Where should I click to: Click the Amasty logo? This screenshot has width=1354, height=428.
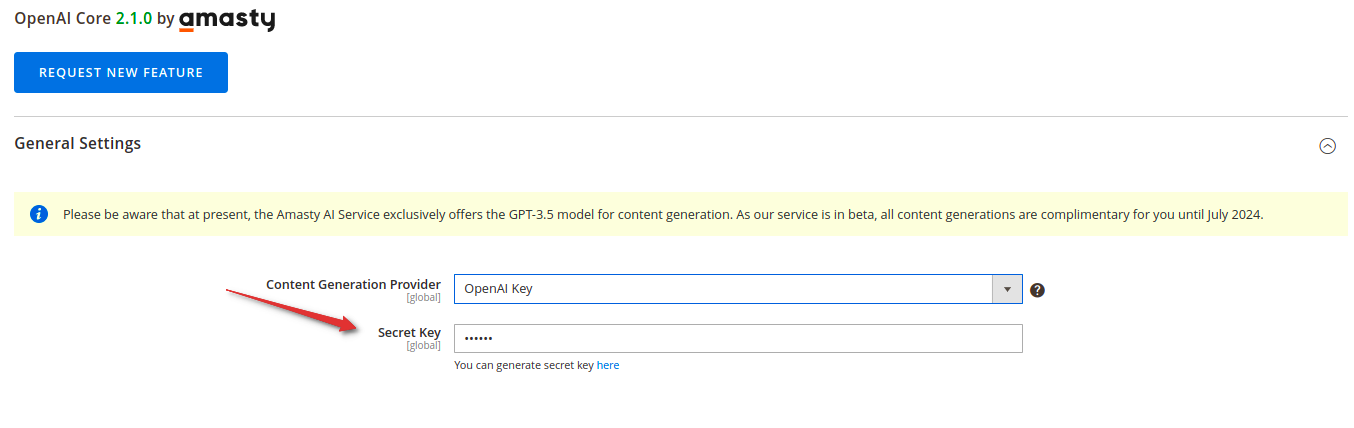click(227, 19)
